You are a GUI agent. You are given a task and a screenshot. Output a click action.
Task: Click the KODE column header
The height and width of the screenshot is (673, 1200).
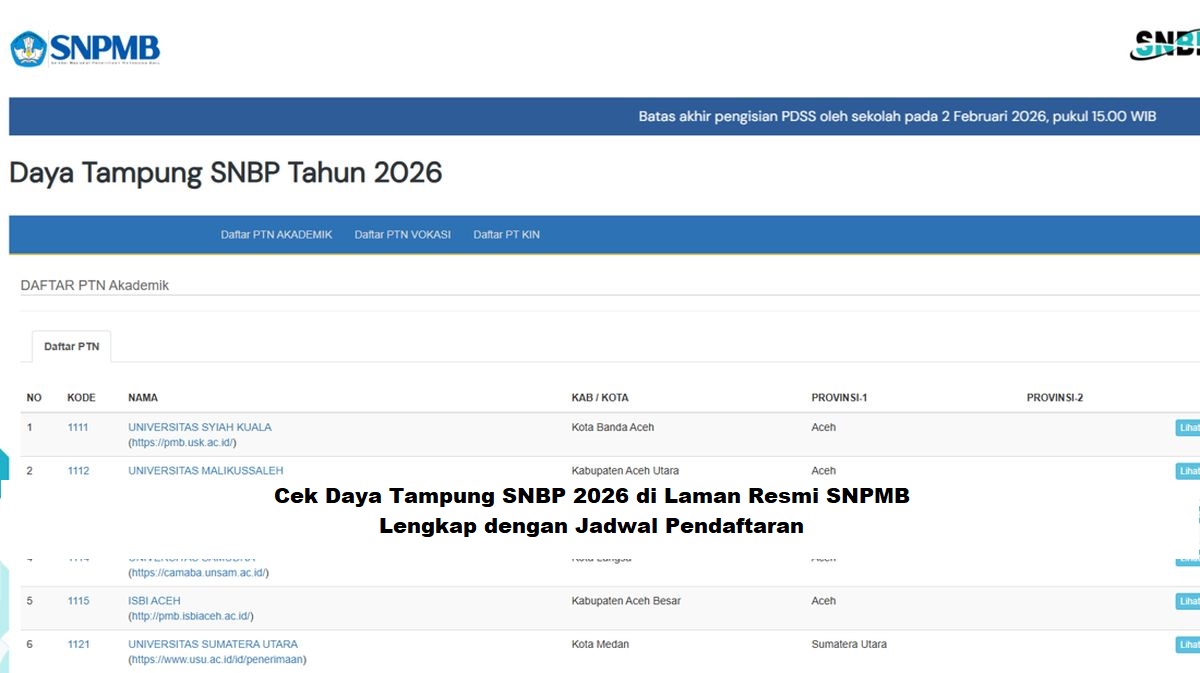point(81,398)
